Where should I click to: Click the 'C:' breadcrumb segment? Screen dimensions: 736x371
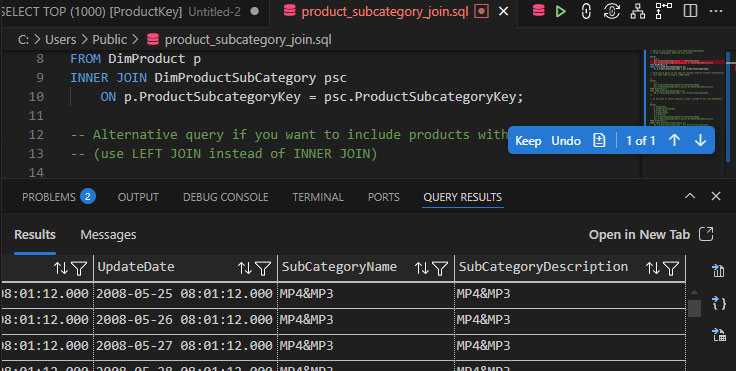[x=23, y=40]
